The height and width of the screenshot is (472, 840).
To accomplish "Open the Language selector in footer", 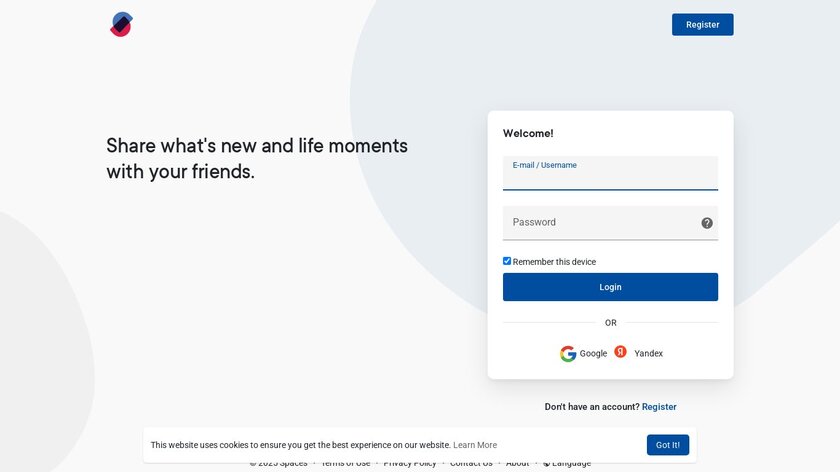I will click(571, 464).
